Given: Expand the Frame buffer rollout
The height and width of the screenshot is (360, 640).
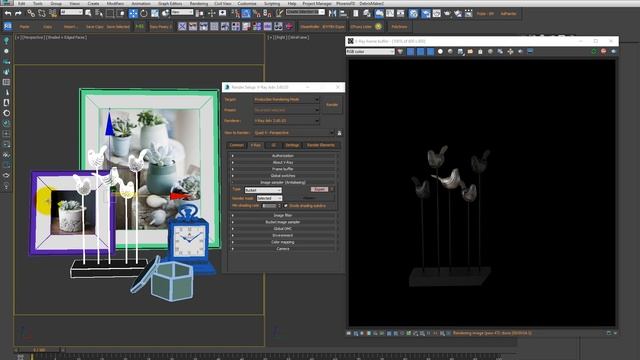Looking at the screenshot, I should point(282,169).
